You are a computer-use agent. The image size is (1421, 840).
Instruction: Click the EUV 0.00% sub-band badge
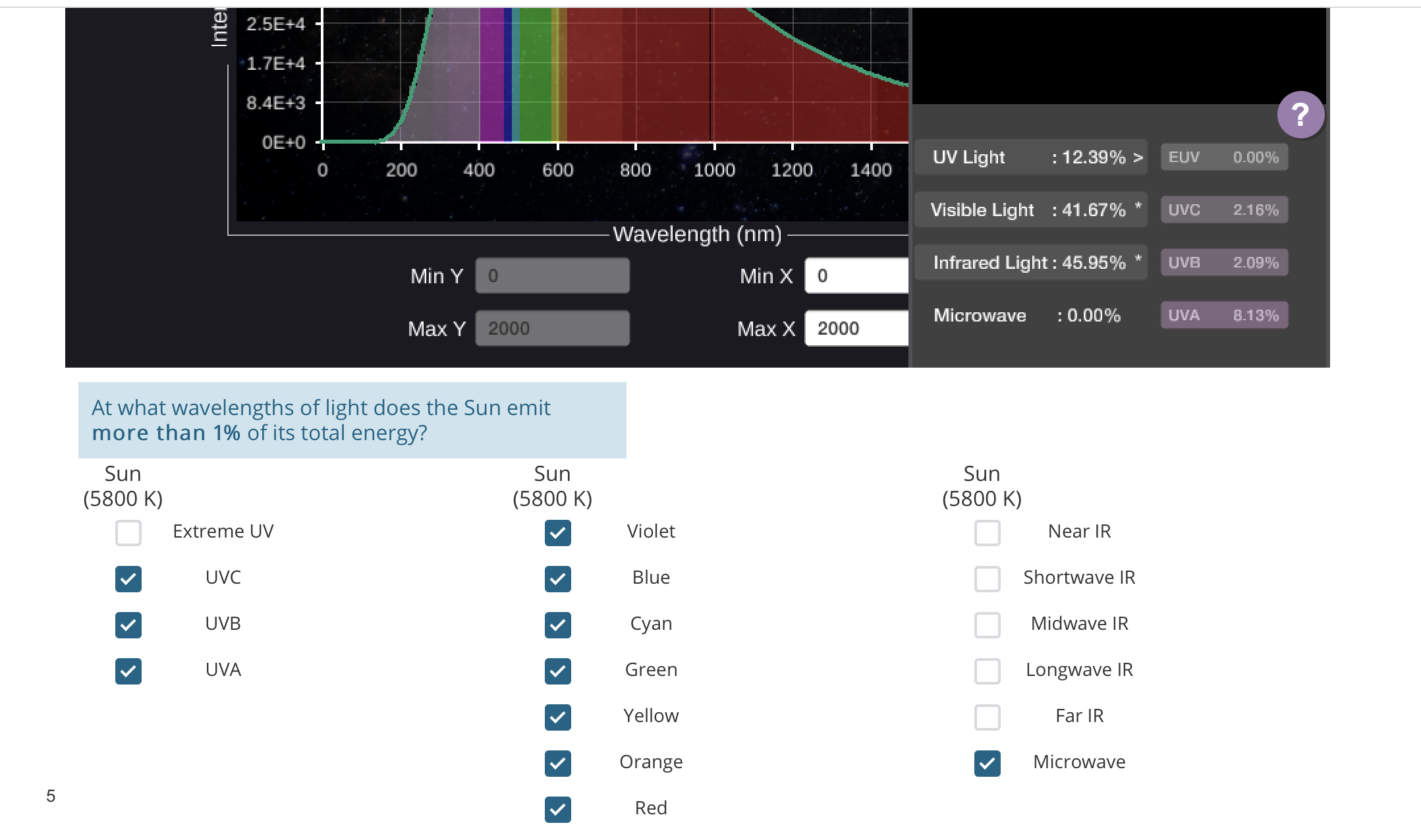[x=1223, y=157]
